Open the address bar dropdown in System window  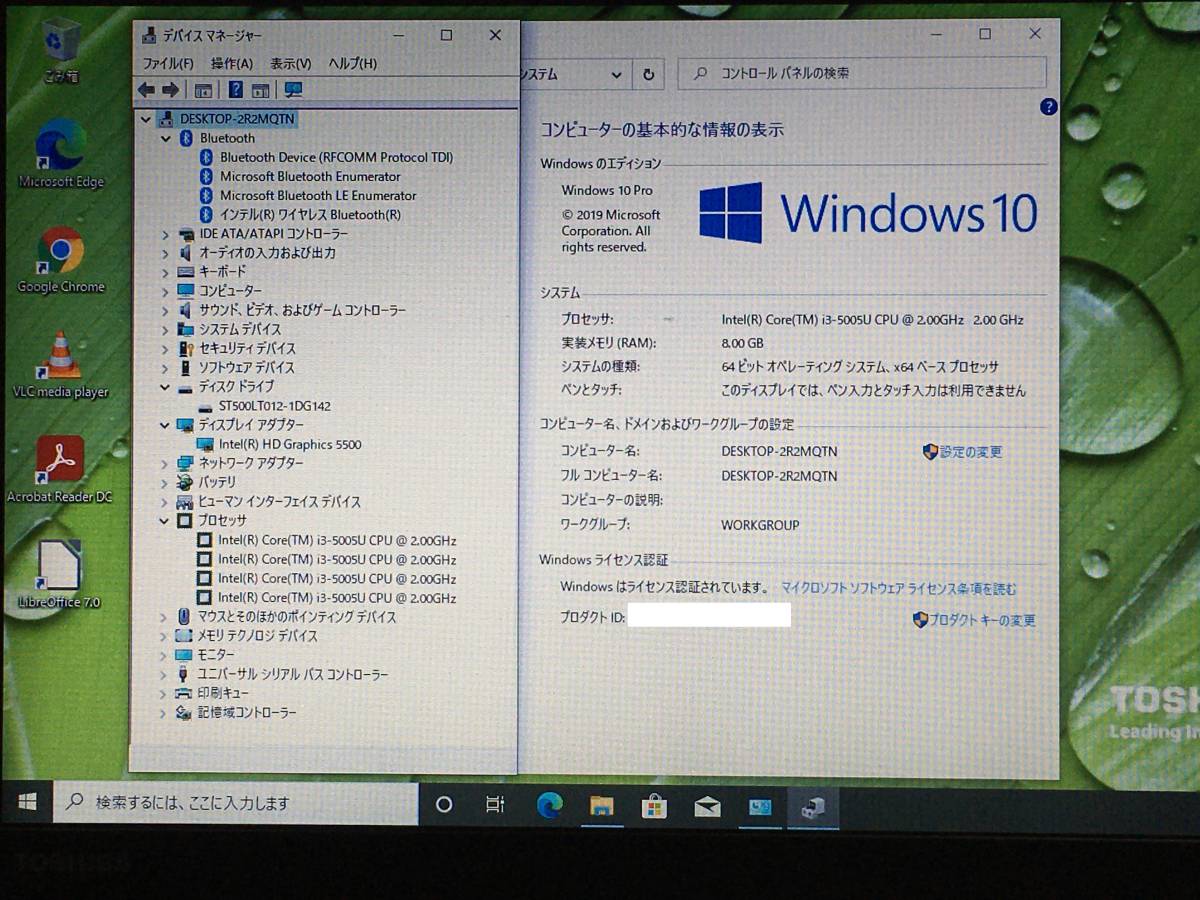616,74
